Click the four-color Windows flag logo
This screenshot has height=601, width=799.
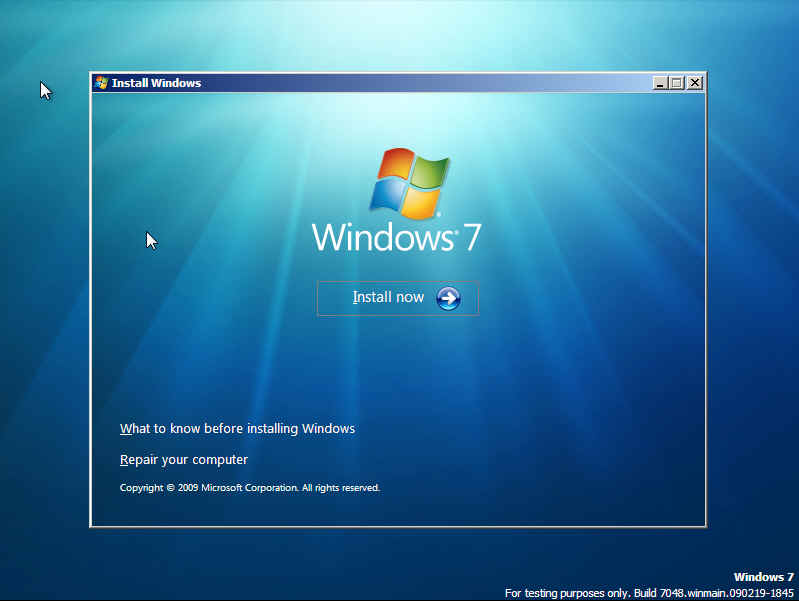410,184
